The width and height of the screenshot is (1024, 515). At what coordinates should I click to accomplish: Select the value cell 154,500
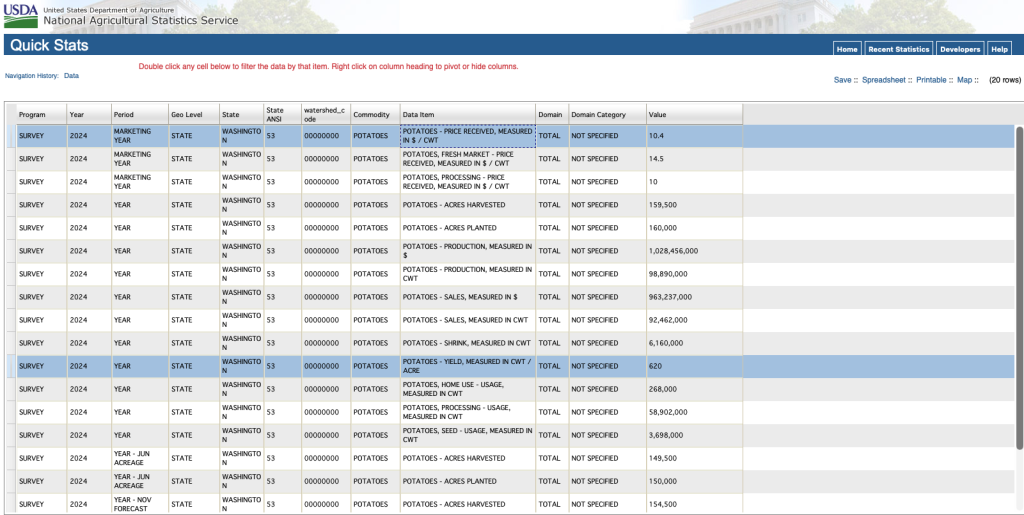click(694, 504)
